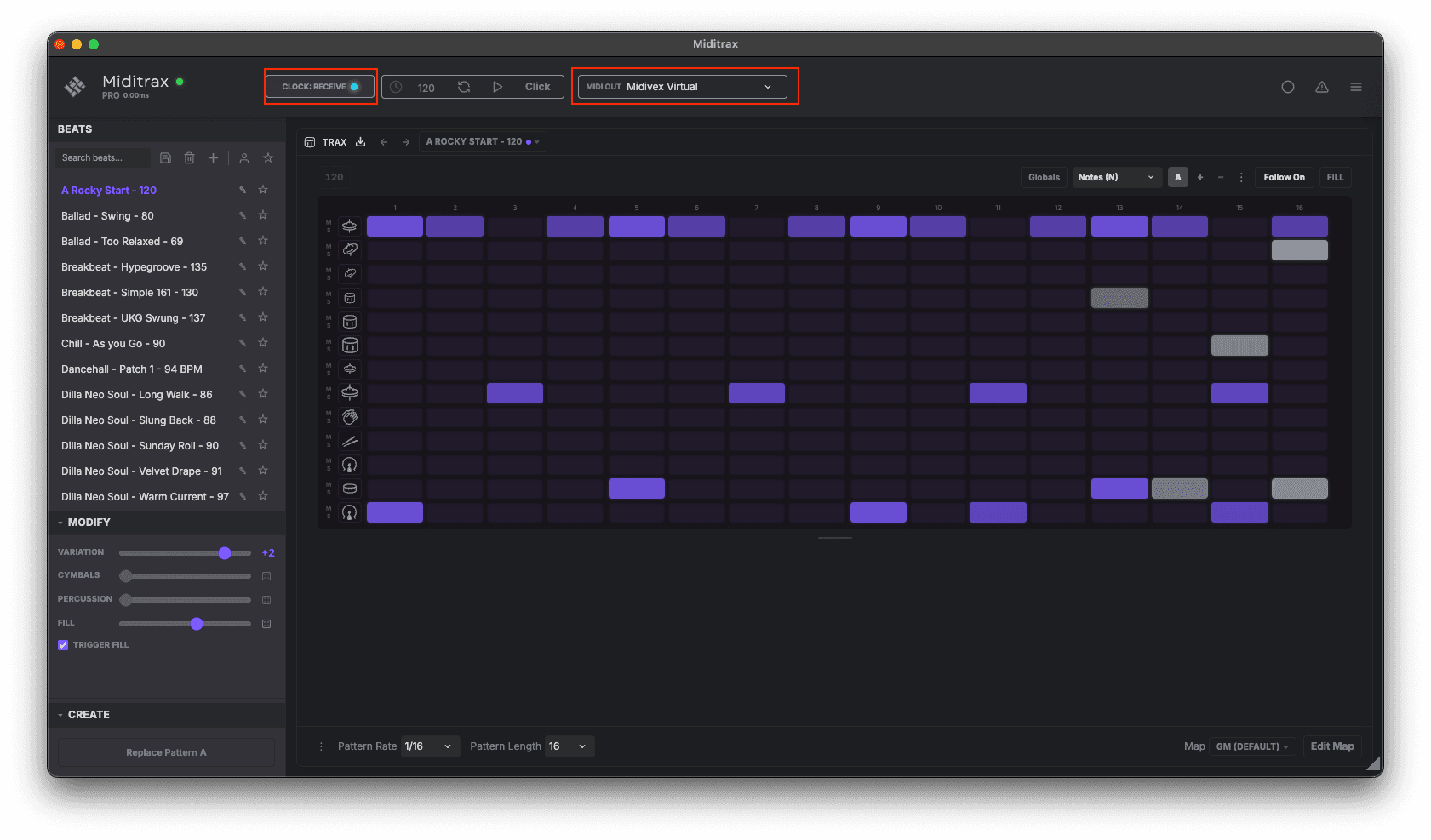Click the drumsticks instrument icon
The height and width of the screenshot is (840, 1431).
(x=350, y=441)
